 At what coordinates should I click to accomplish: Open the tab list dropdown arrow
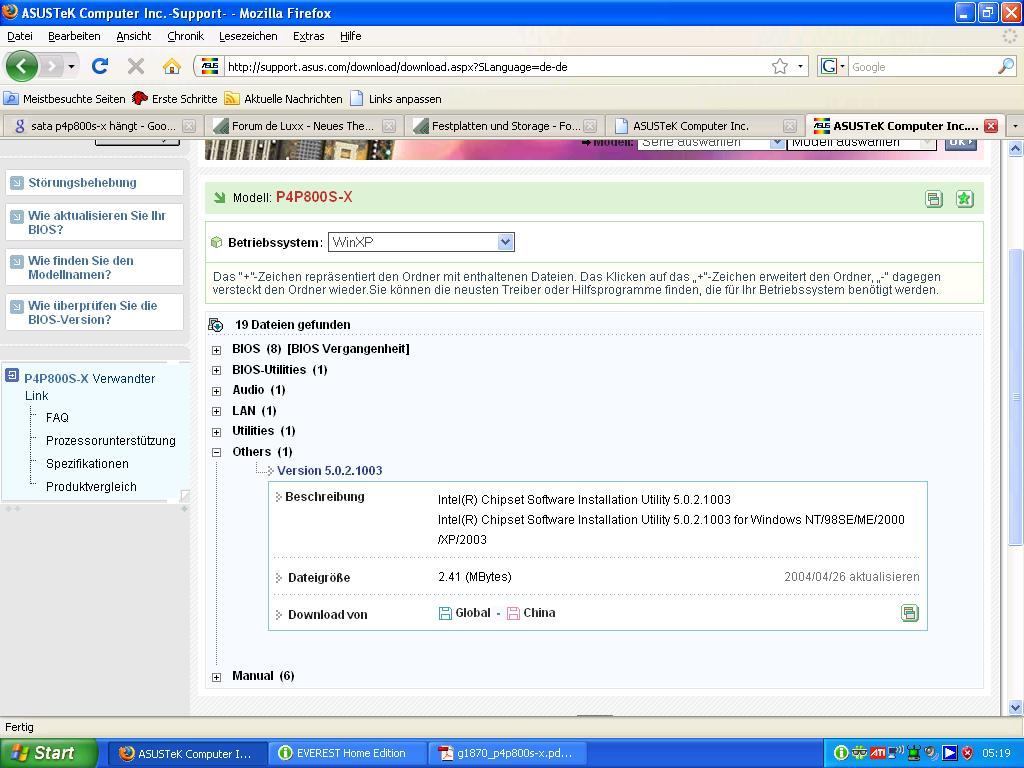tap(1015, 126)
